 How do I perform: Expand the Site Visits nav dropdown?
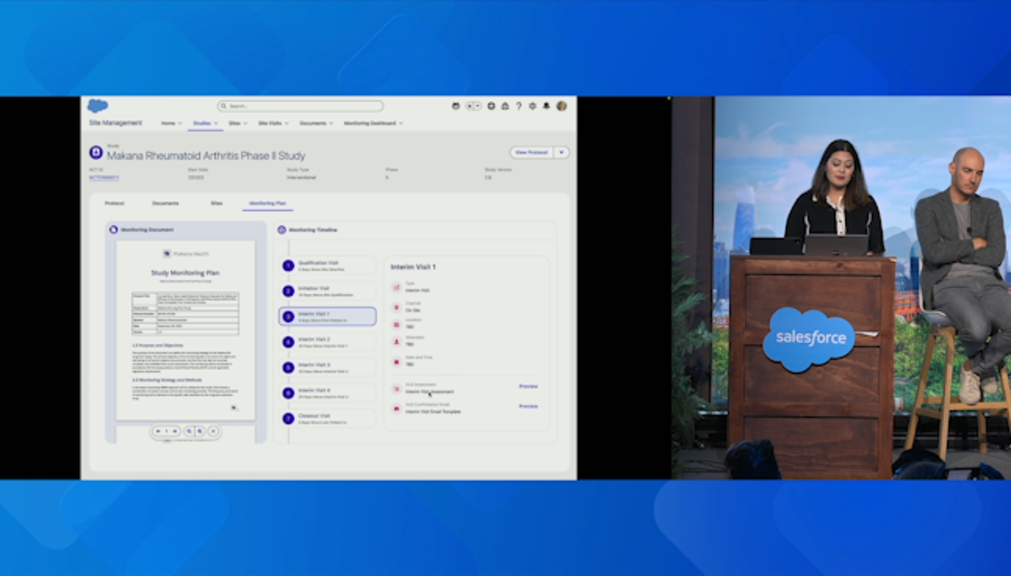pyautogui.click(x=286, y=124)
